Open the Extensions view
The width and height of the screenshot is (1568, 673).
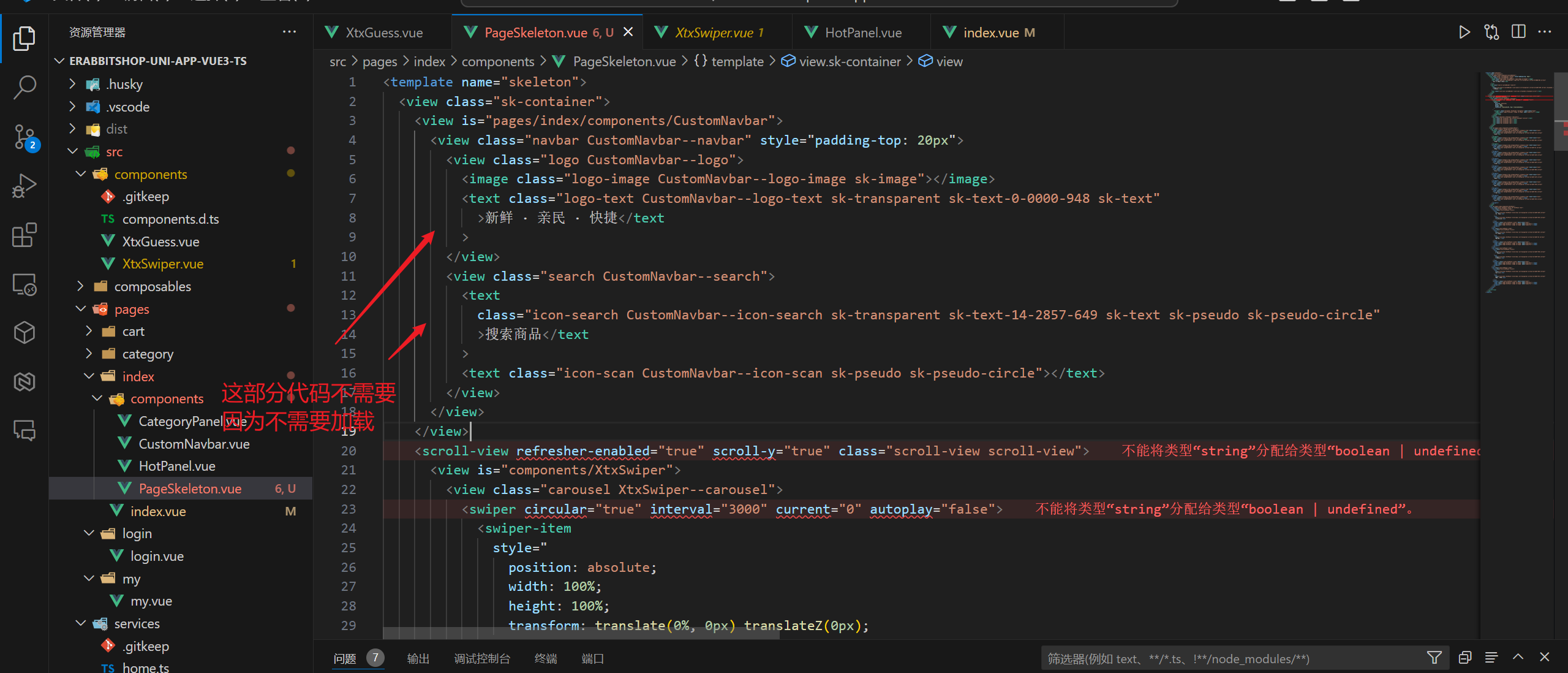[x=24, y=235]
